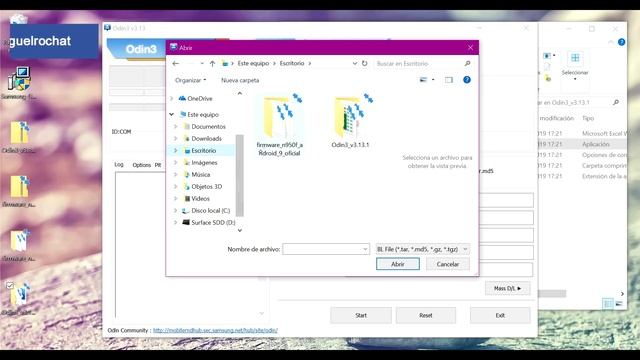Open Downloads in the navigation pane
640x360 pixels.
pos(206,139)
